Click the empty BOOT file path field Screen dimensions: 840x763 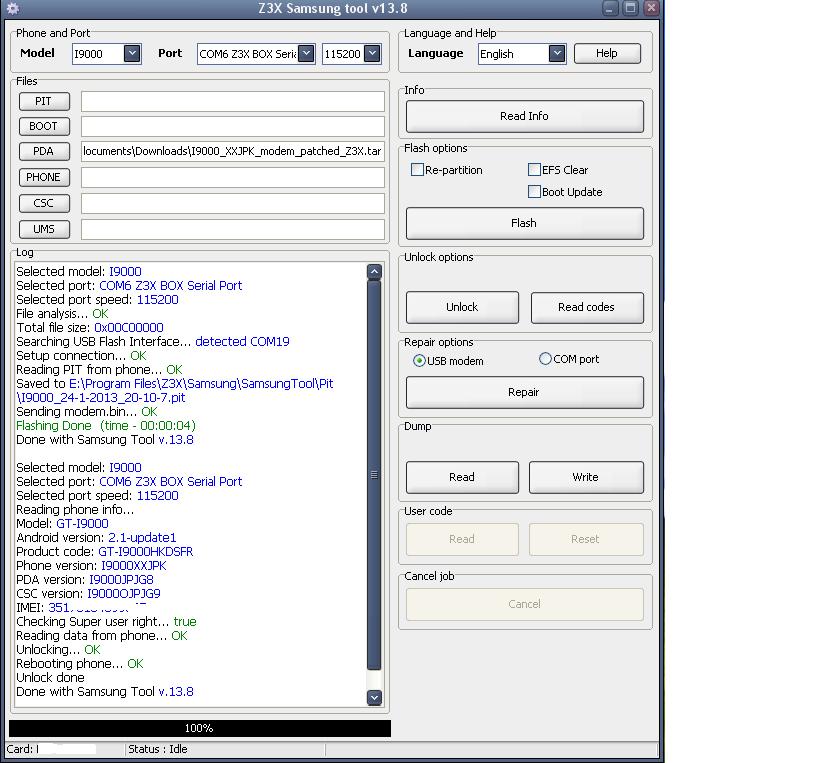coord(232,126)
